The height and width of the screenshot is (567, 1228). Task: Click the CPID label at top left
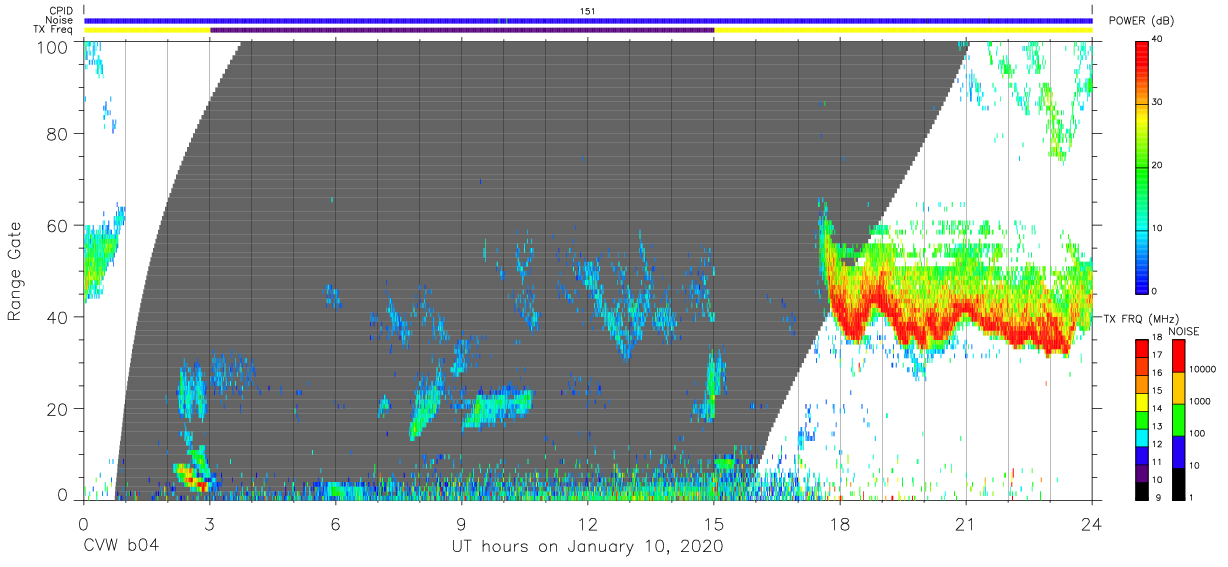pos(63,11)
